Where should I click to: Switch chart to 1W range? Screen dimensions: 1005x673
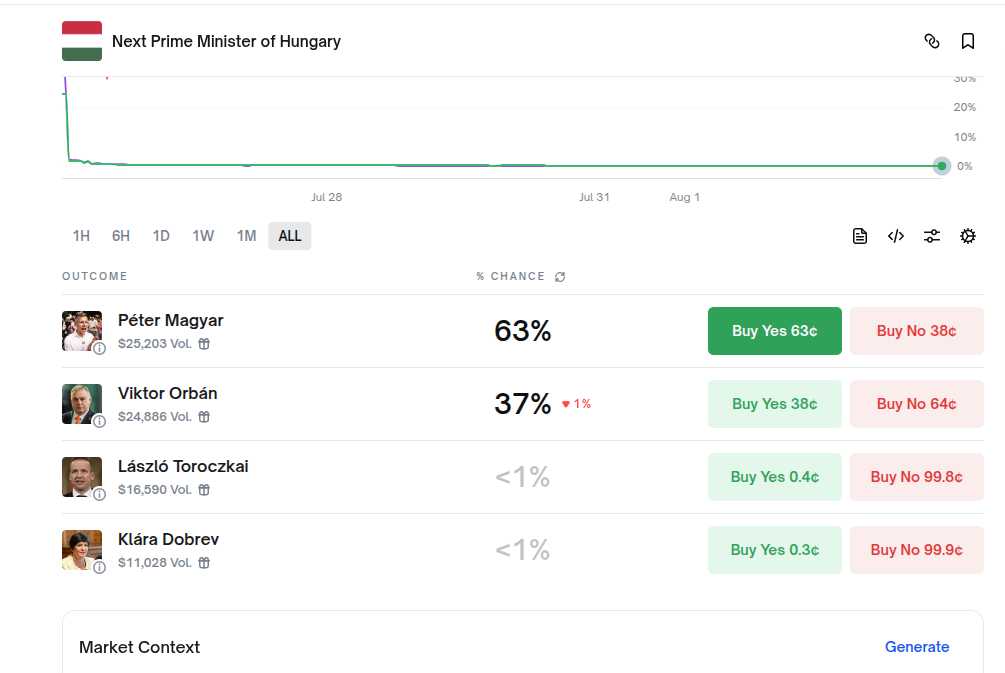(x=203, y=236)
